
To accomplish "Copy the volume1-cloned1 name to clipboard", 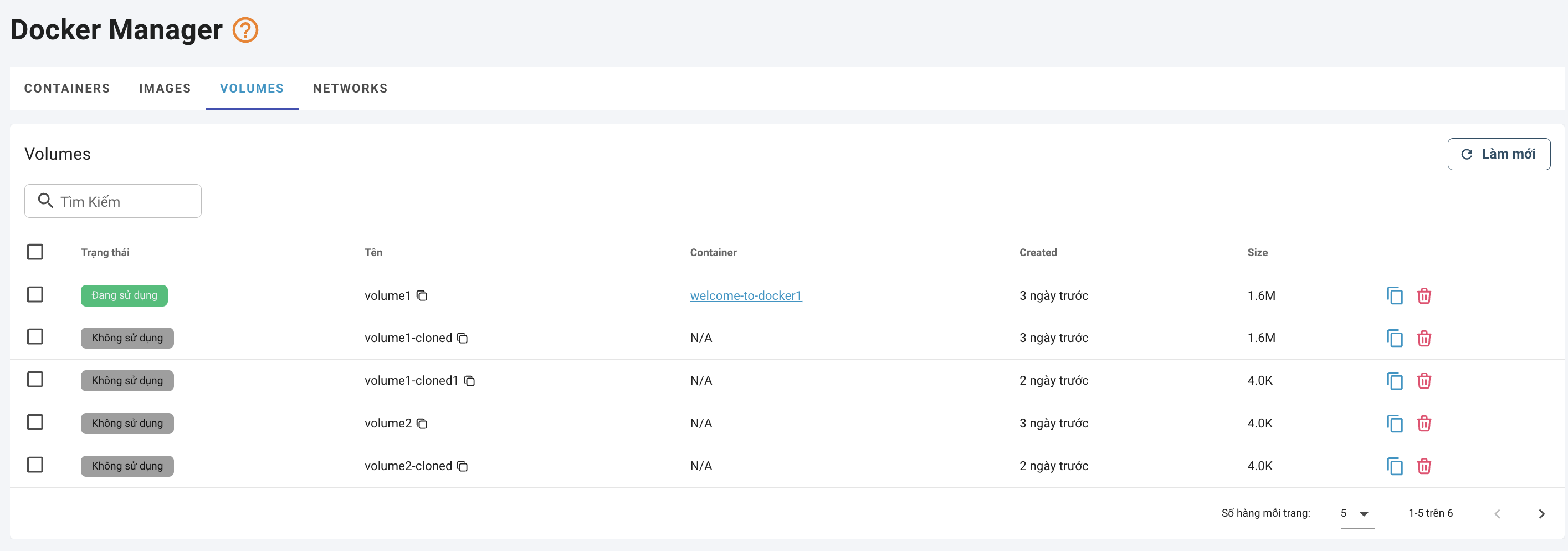I will click(469, 381).
